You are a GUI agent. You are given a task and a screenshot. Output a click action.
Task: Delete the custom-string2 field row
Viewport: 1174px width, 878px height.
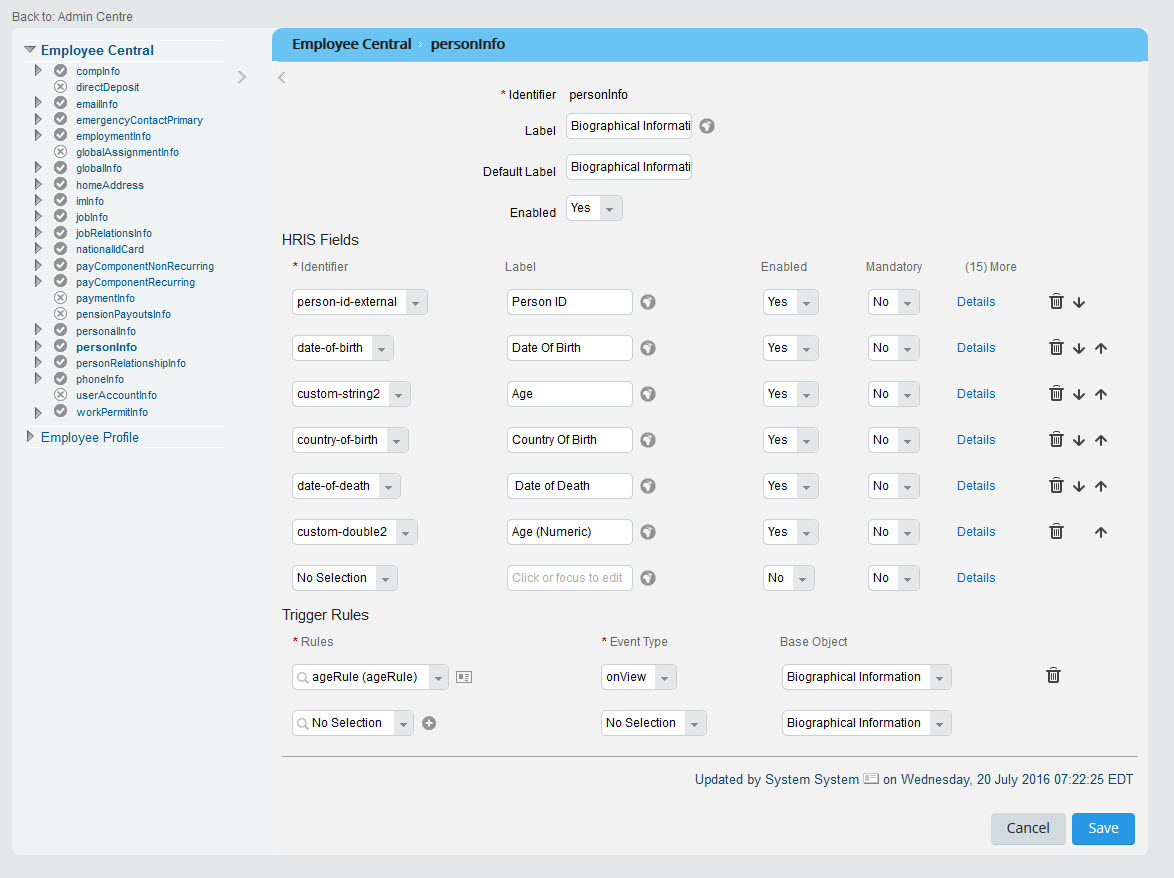tap(1056, 394)
